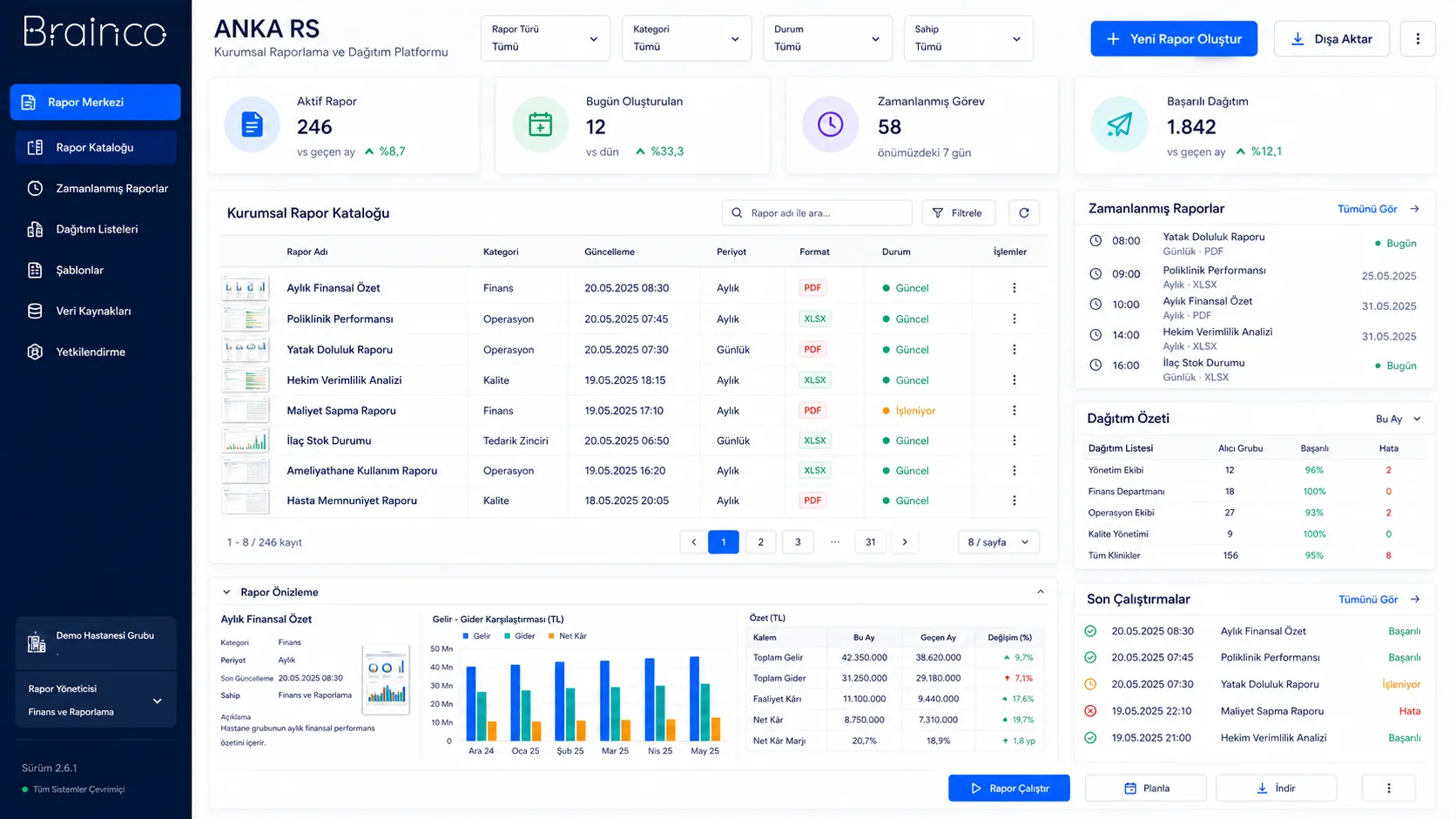Click the error icon for Maliyet Sapma Raporu run
This screenshot has height=819, width=1456.
pyautogui.click(x=1090, y=711)
